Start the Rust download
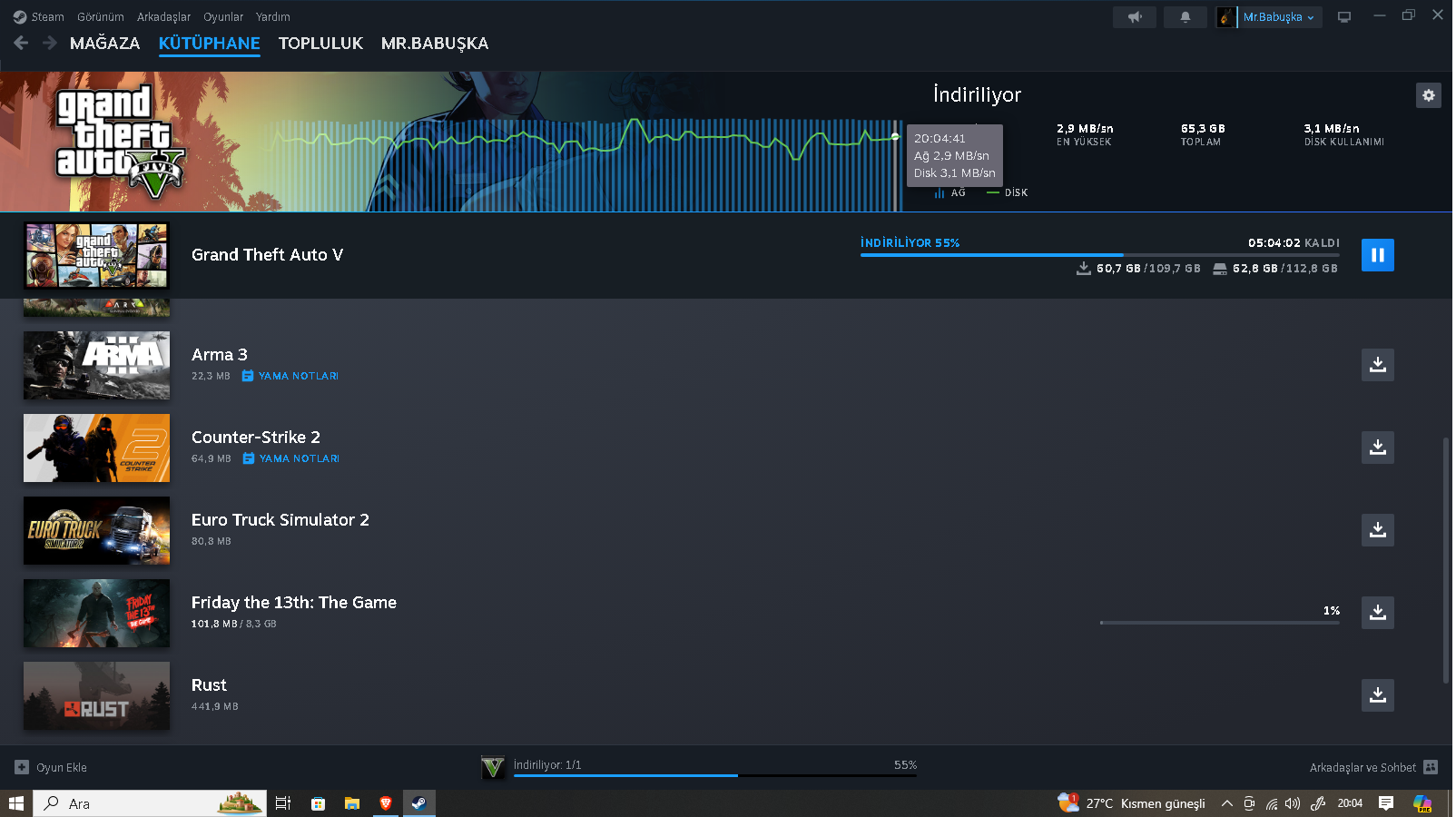The image size is (1456, 817). [x=1378, y=695]
